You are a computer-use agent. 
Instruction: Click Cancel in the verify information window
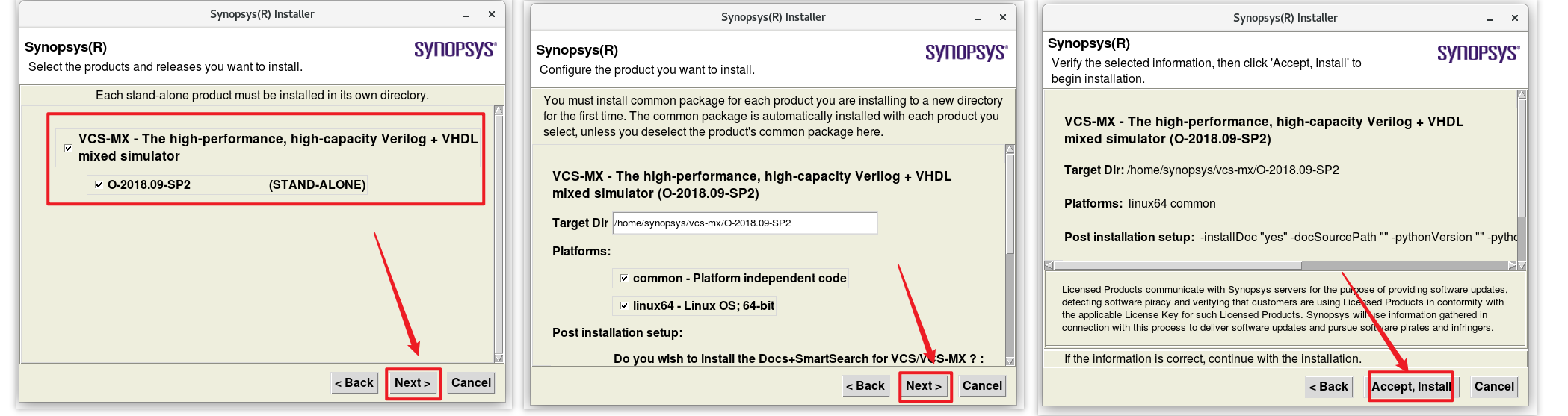pyautogui.click(x=1494, y=387)
